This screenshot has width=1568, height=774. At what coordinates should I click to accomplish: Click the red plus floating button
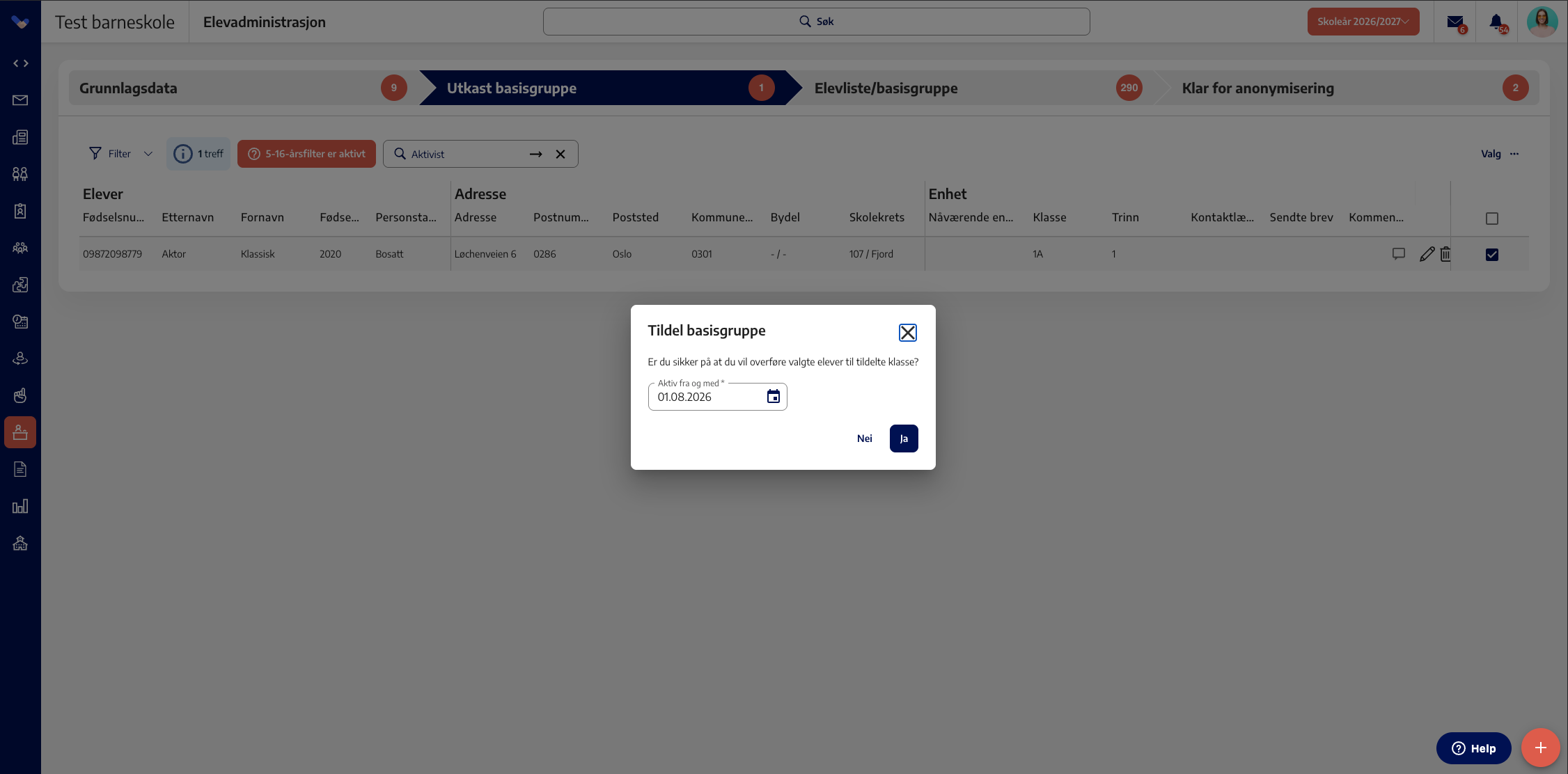point(1540,748)
